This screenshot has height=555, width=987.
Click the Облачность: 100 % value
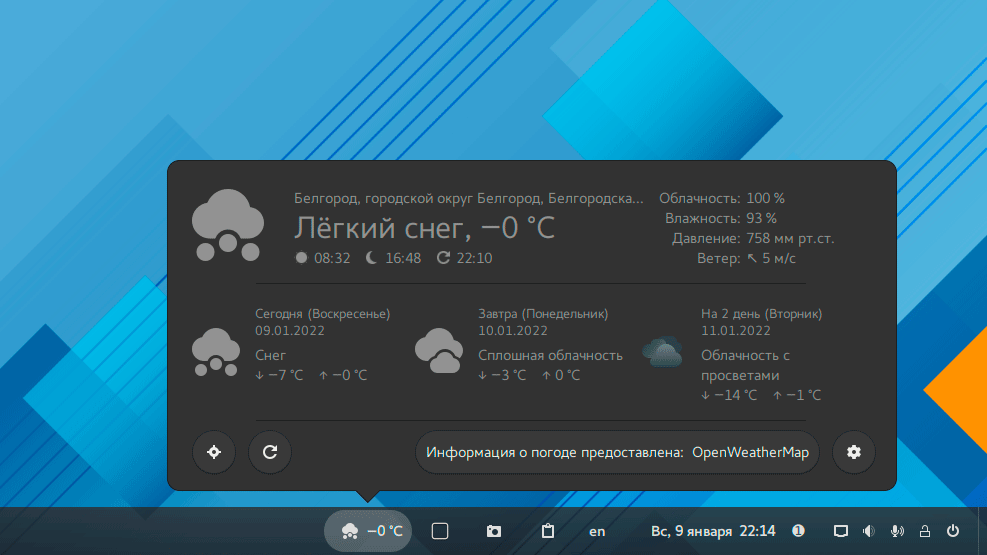(765, 198)
